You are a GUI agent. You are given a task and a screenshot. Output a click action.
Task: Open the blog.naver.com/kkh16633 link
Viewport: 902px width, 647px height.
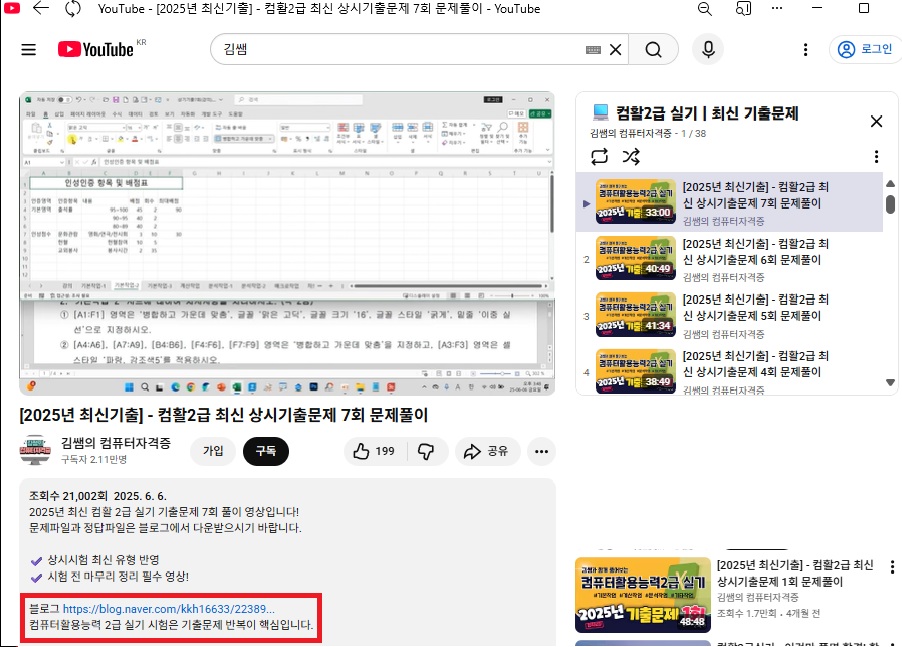169,609
